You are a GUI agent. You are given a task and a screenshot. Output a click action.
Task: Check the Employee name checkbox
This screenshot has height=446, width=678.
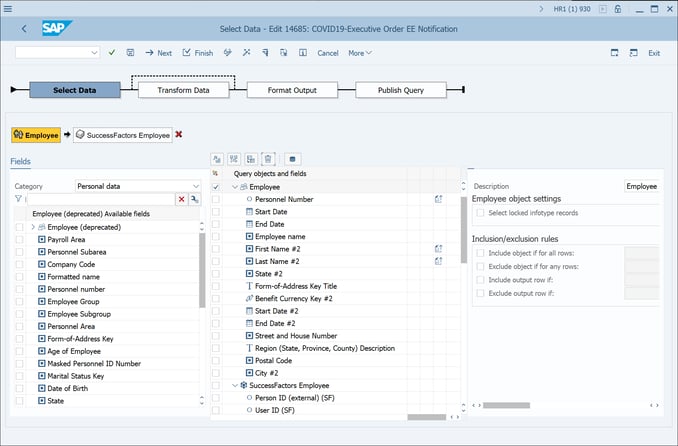[x=215, y=236]
